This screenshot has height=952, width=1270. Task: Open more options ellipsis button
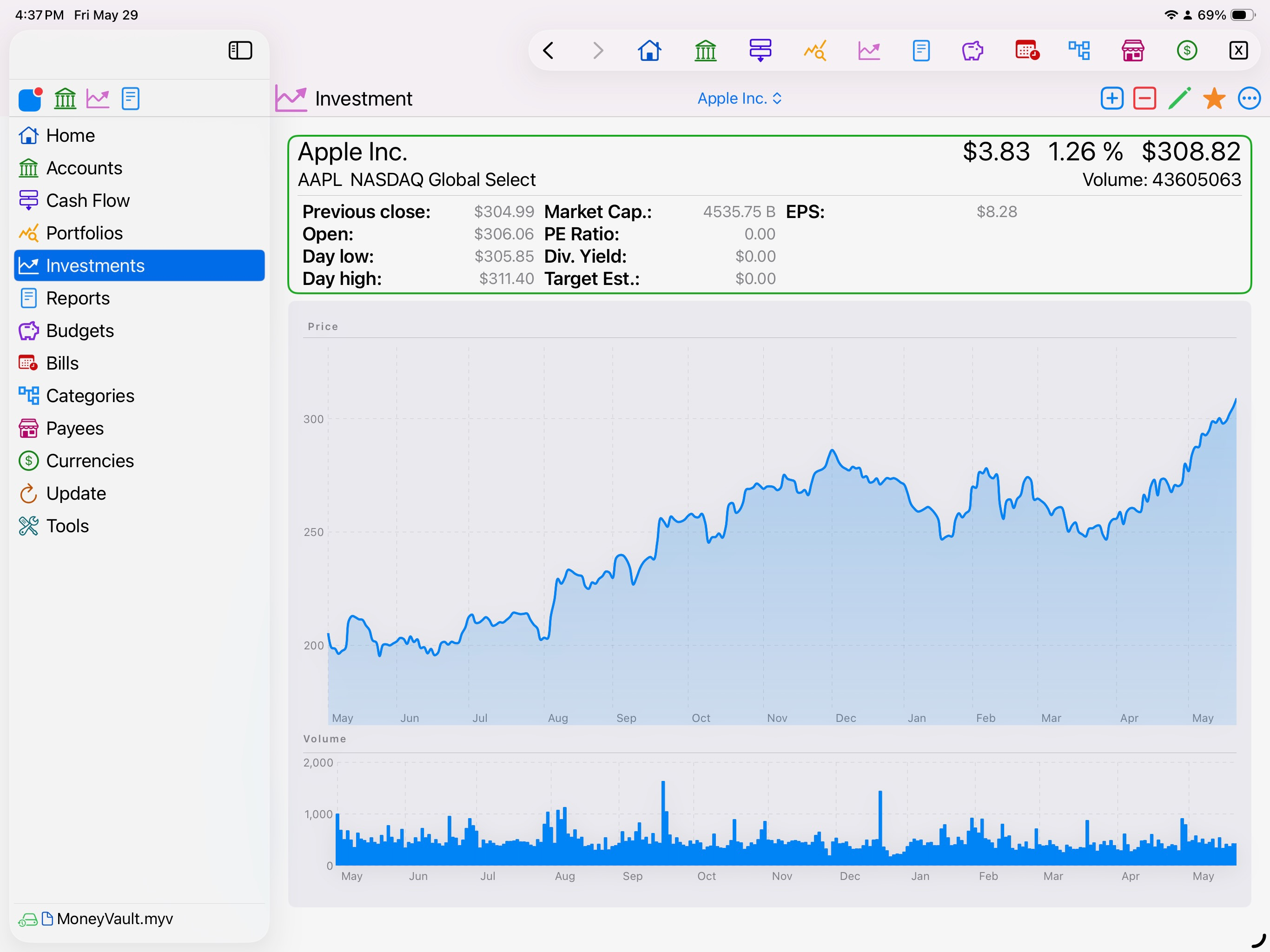click(1249, 99)
